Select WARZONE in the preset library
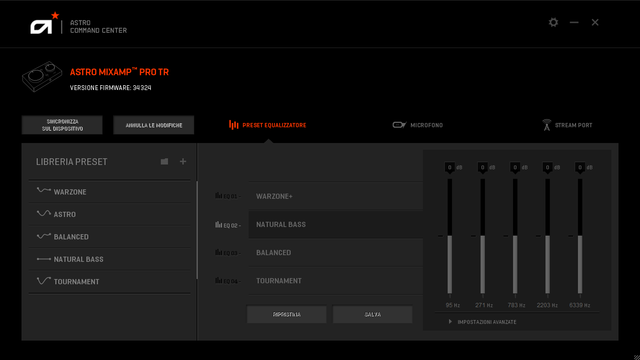 click(109, 191)
